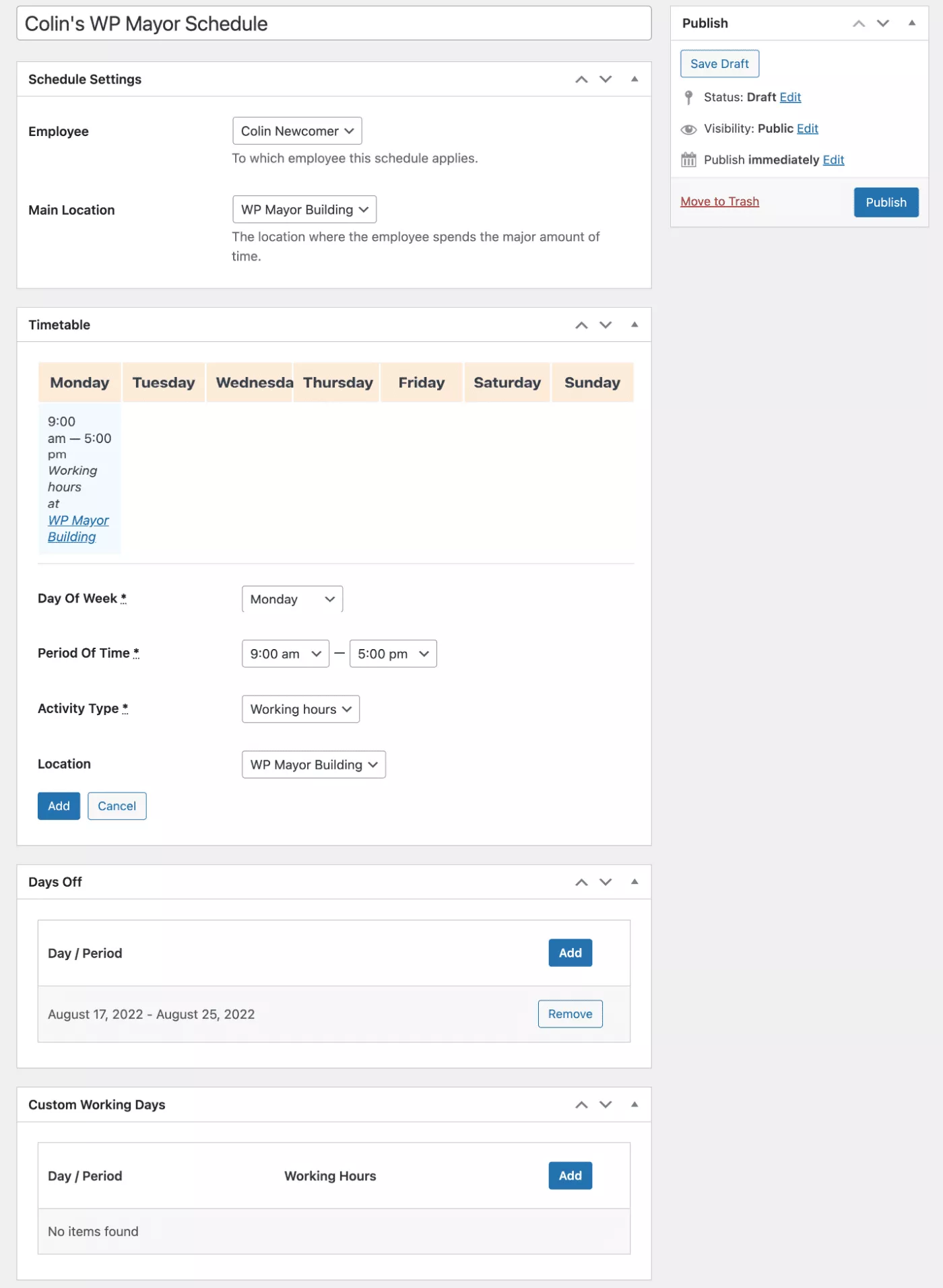Click the Wednesday column header
The height and width of the screenshot is (1288, 943).
coord(250,382)
